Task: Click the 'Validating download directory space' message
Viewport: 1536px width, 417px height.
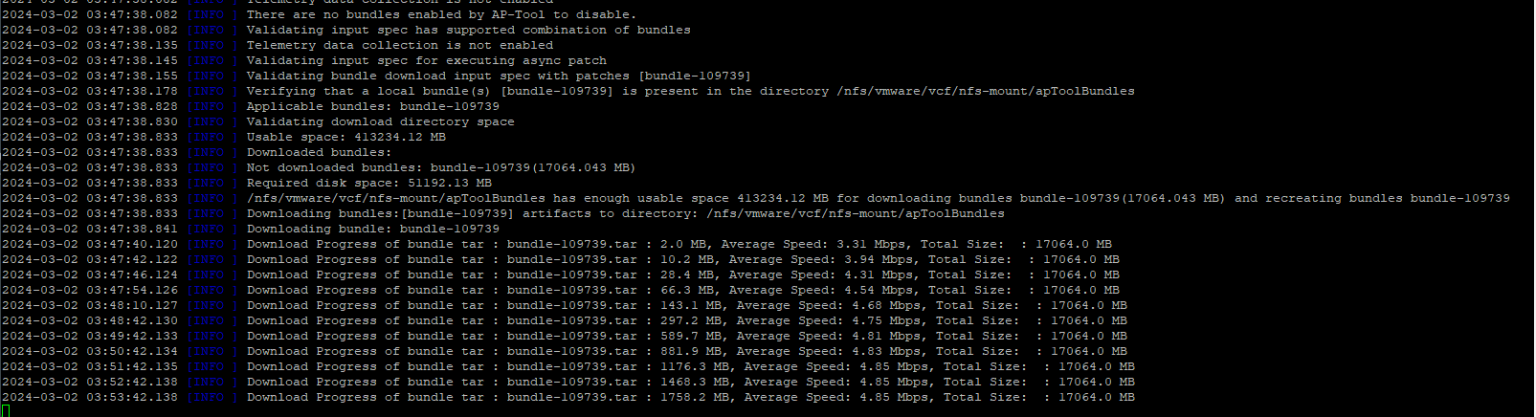Action: (x=380, y=122)
